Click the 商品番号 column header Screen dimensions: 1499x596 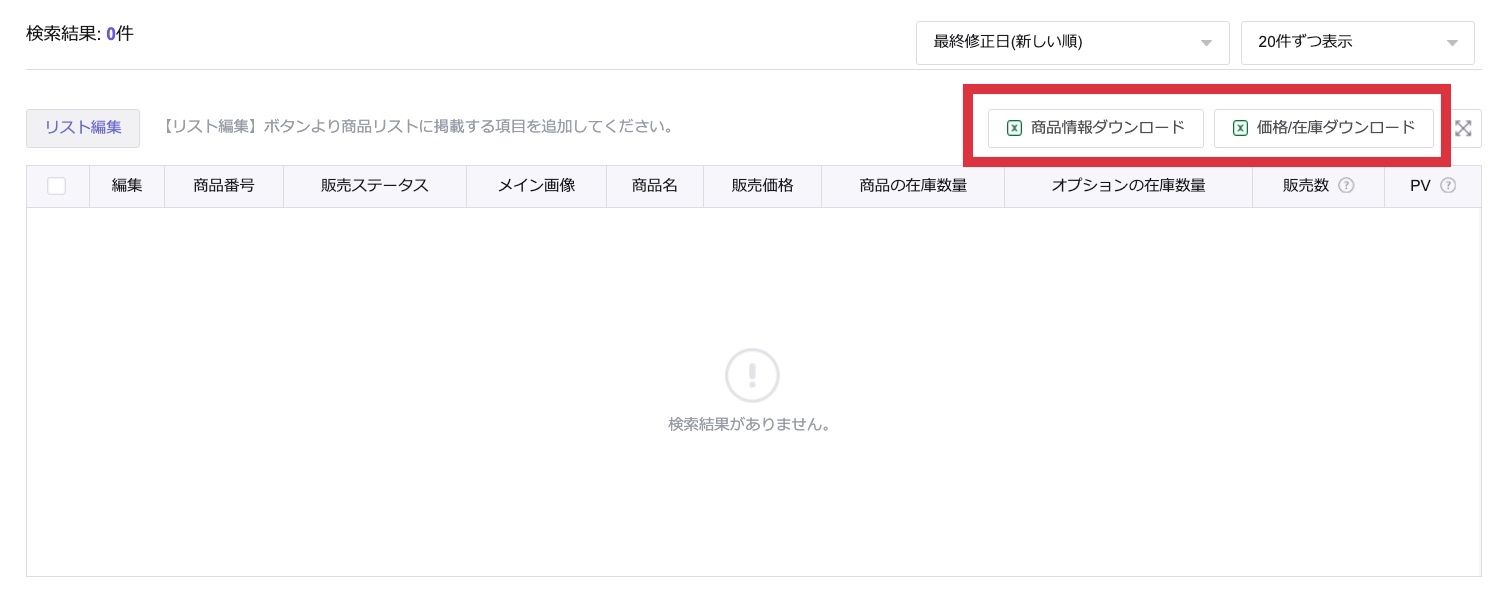[224, 186]
